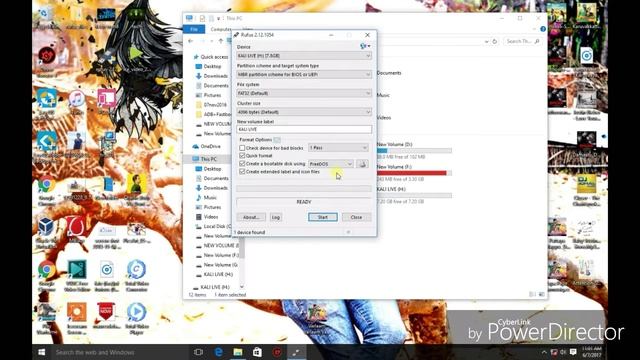Click the Up arrow in File Explorer
Image resolution: width=640 pixels, height=360 pixels.
point(221,41)
